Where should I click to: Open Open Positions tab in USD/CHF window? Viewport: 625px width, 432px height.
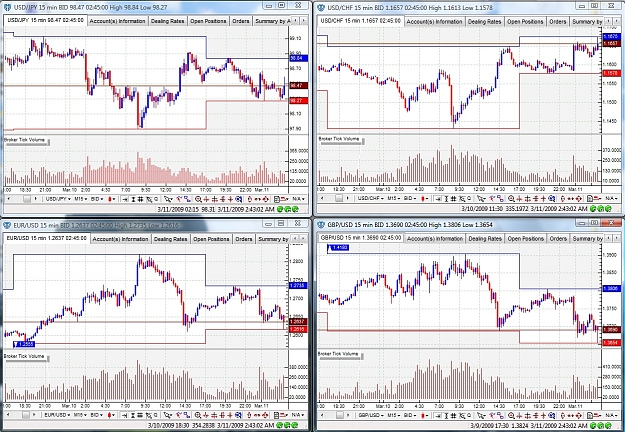click(525, 22)
